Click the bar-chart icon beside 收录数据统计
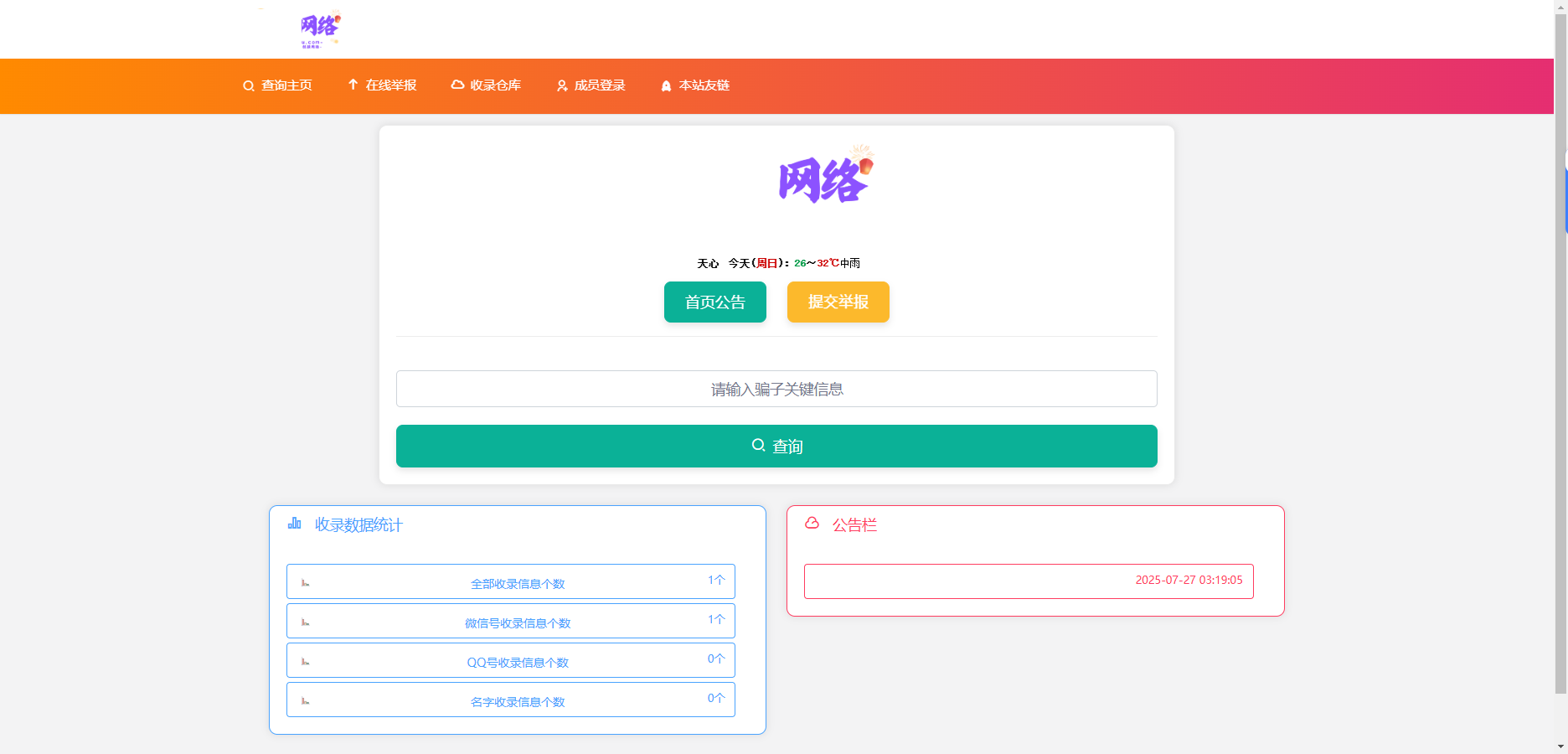The image size is (1568, 754). pyautogui.click(x=295, y=523)
